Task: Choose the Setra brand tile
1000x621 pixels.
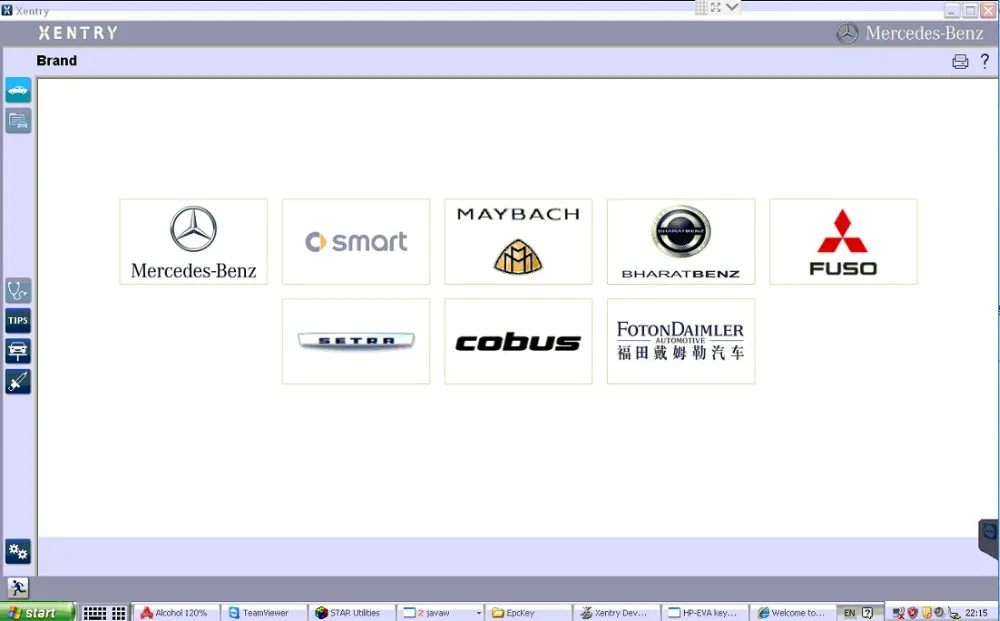Action: [x=356, y=341]
